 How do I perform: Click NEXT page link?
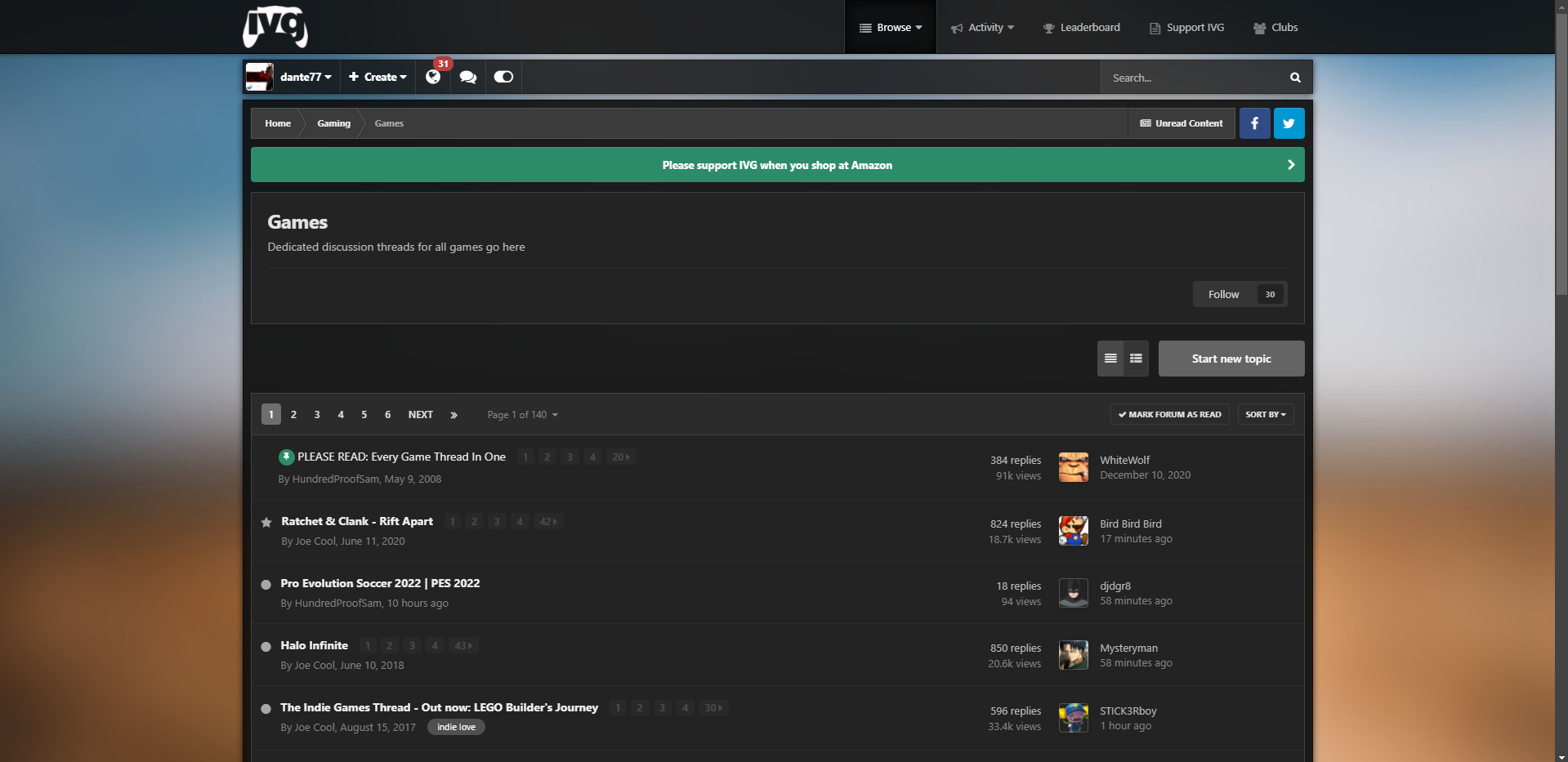coord(421,415)
